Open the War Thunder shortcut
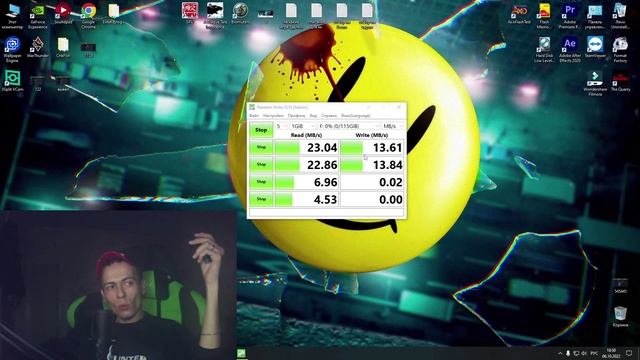This screenshot has height=360, width=640. [x=38, y=47]
